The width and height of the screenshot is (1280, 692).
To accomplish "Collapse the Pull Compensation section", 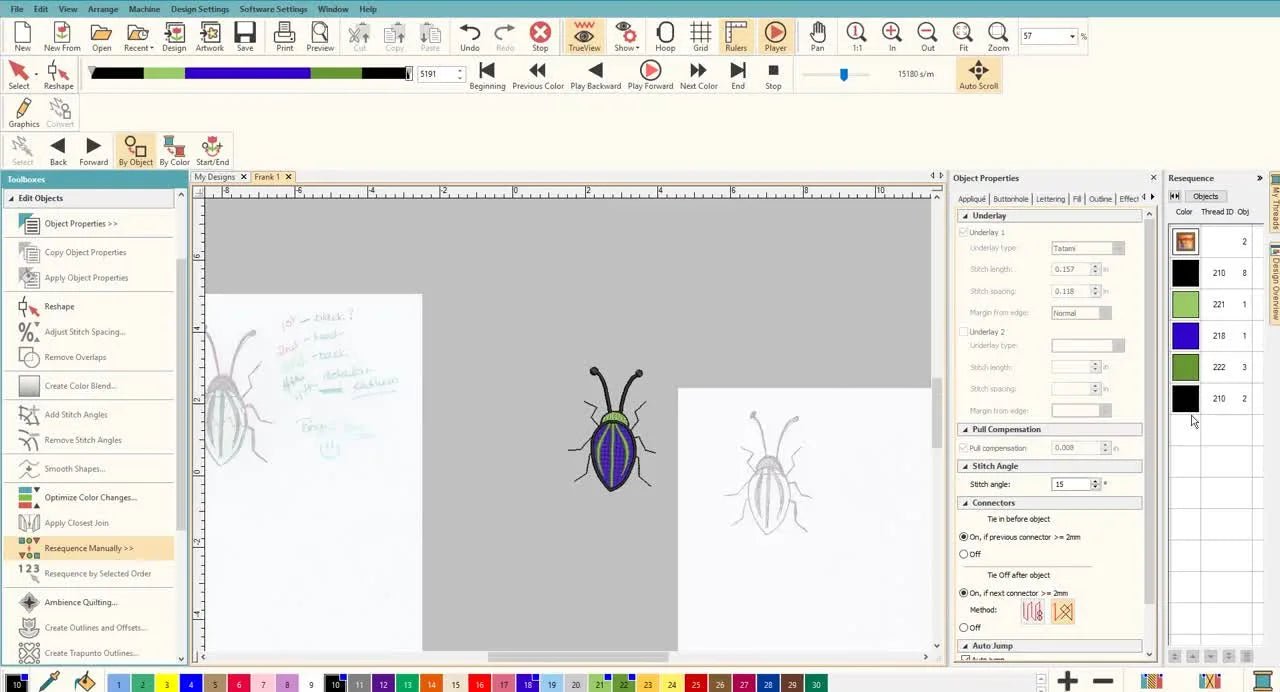I will point(965,430).
